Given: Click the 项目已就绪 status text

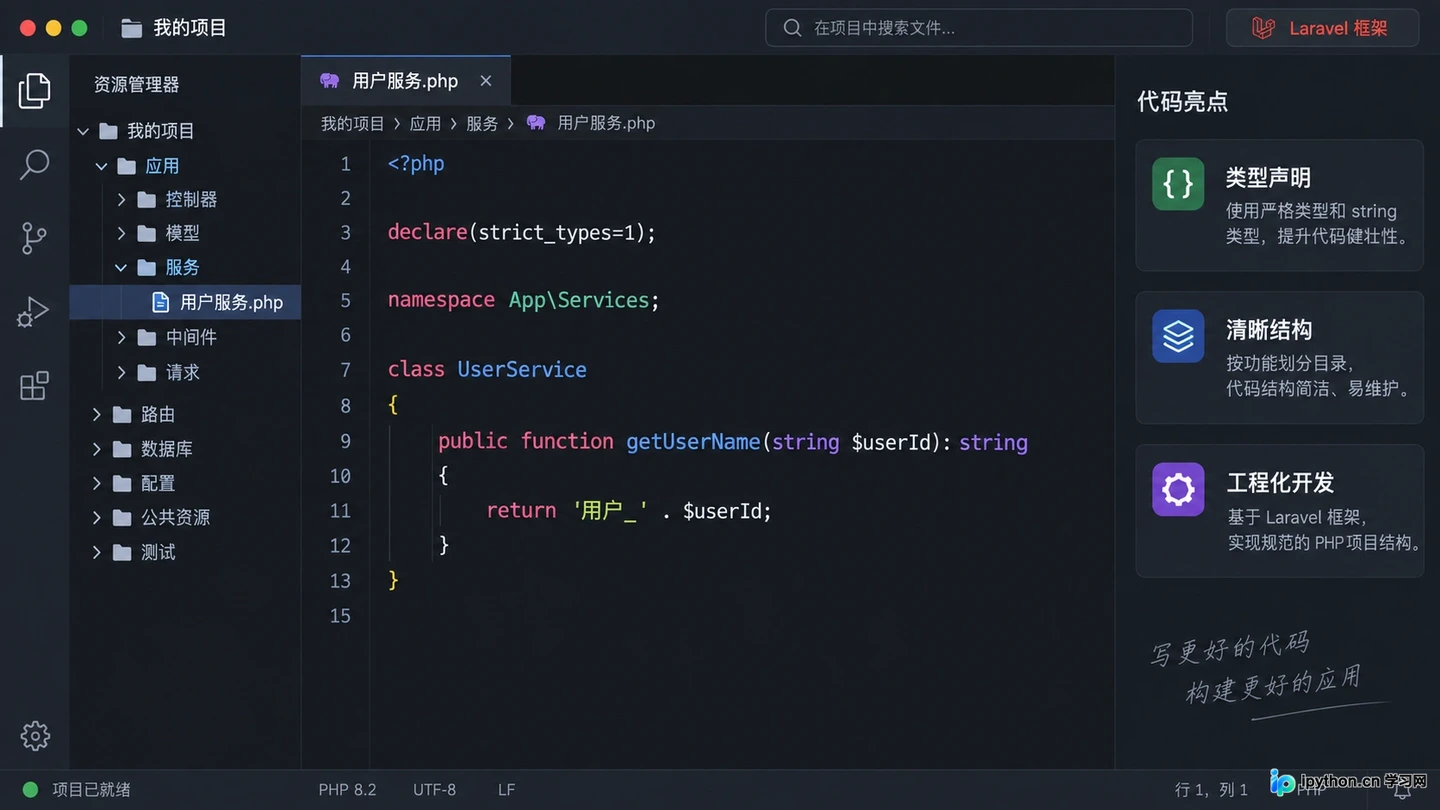Looking at the screenshot, I should (x=91, y=789).
